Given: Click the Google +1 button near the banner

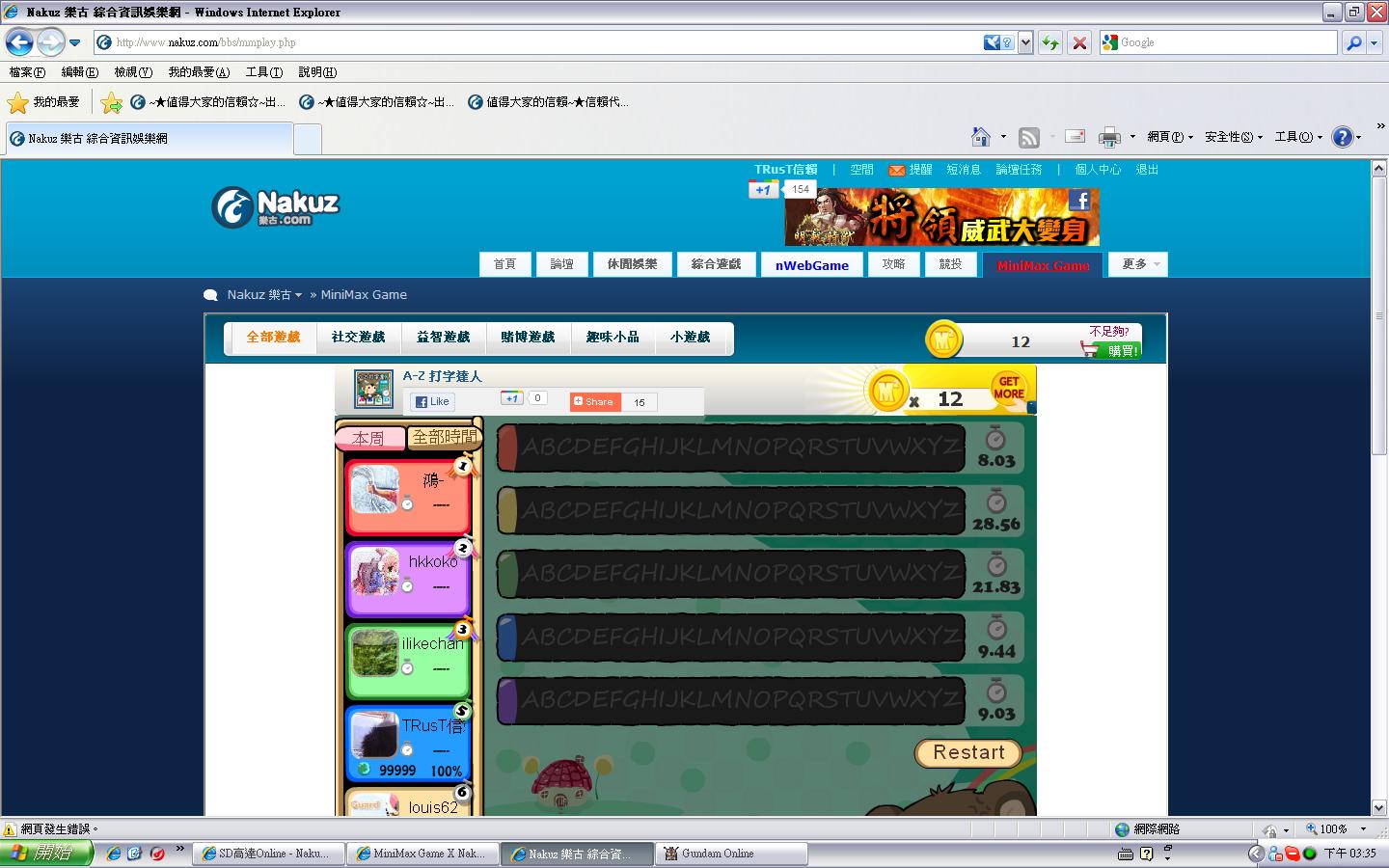Looking at the screenshot, I should pyautogui.click(x=763, y=190).
